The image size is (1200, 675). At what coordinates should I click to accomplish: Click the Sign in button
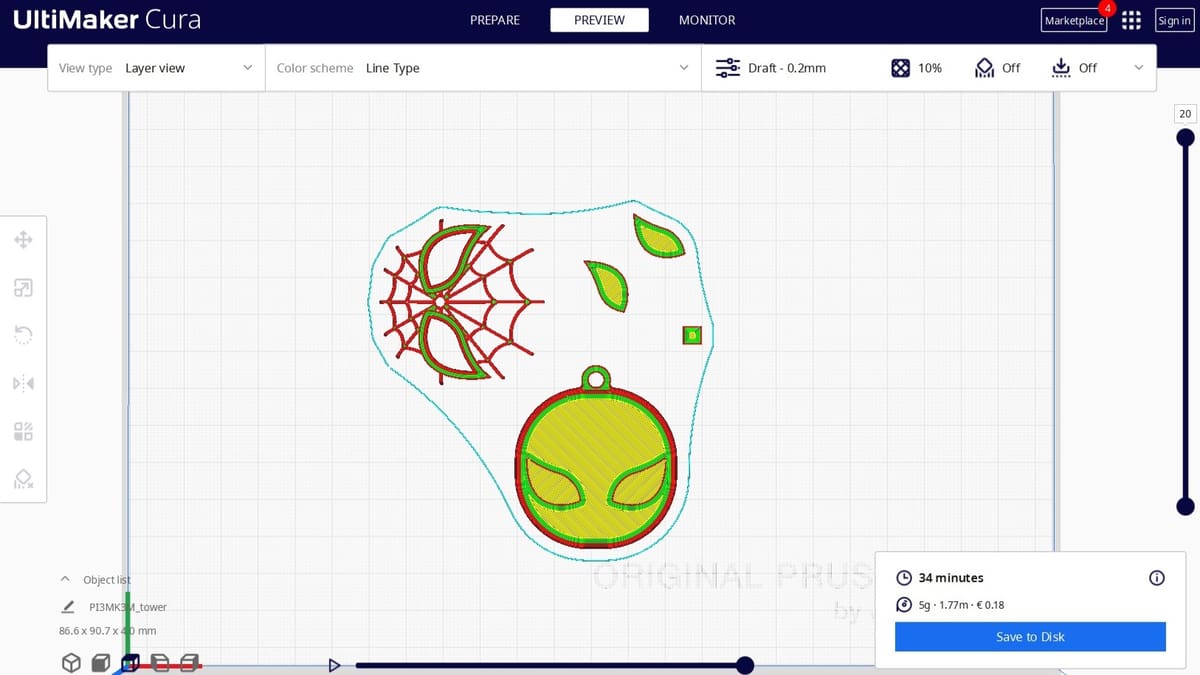[1174, 20]
